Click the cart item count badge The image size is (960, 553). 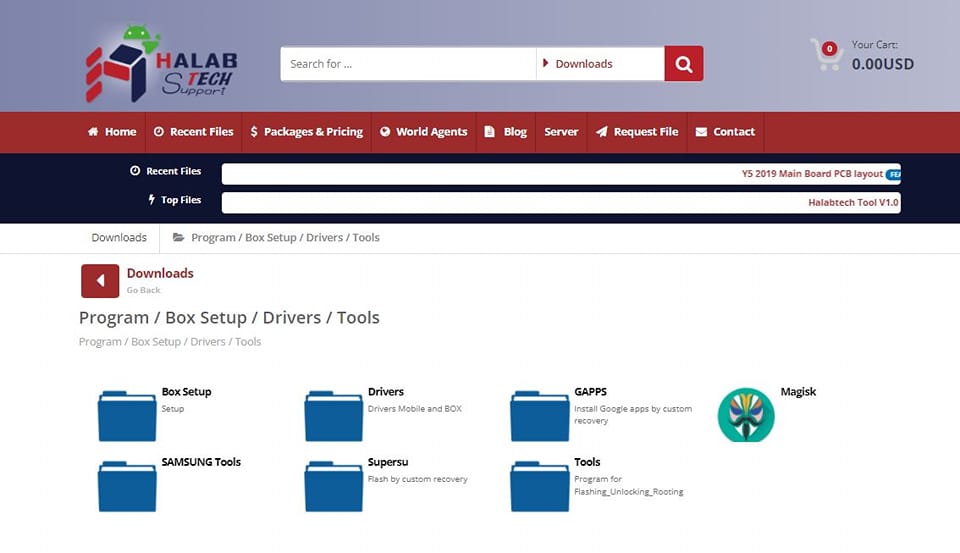(830, 48)
